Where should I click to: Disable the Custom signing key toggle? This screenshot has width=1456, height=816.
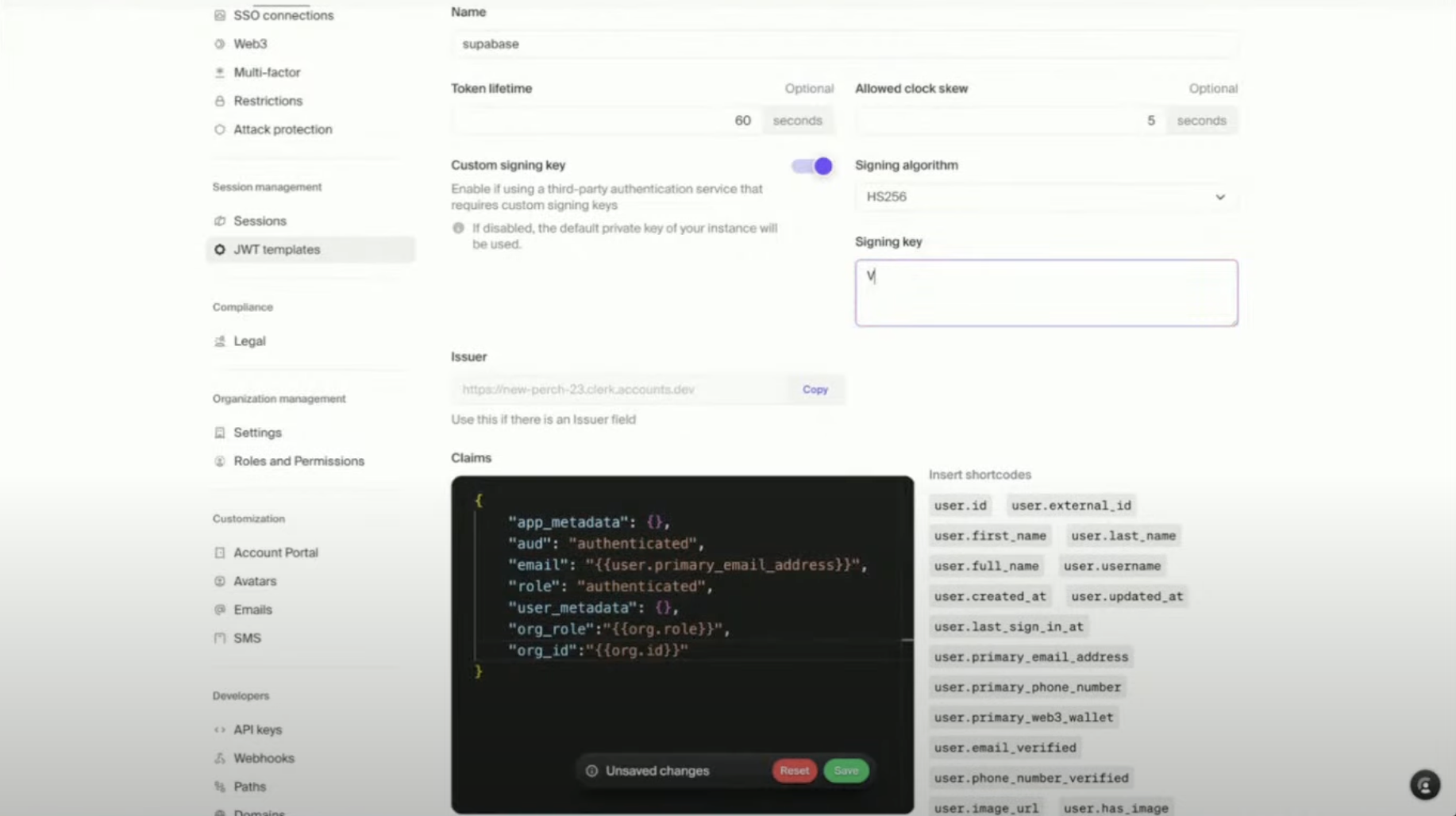pos(811,166)
